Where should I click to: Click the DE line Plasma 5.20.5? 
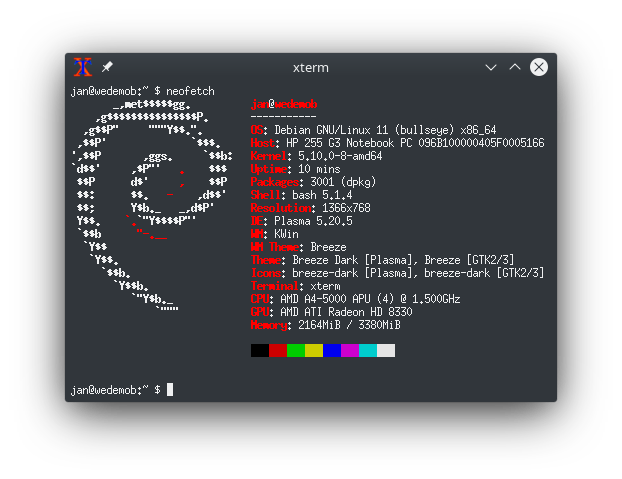click(x=301, y=221)
